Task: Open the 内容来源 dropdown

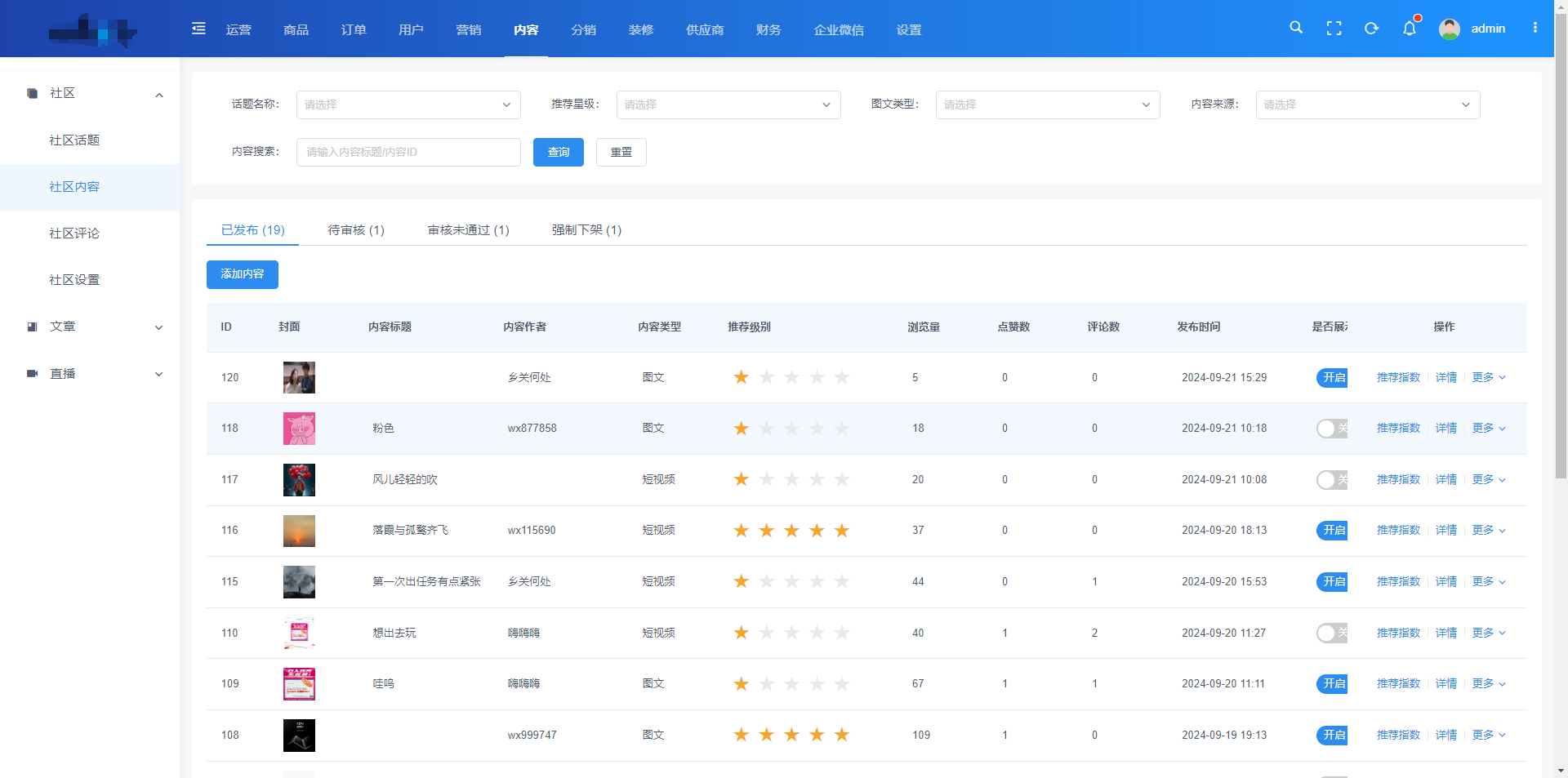Action: [x=1368, y=104]
